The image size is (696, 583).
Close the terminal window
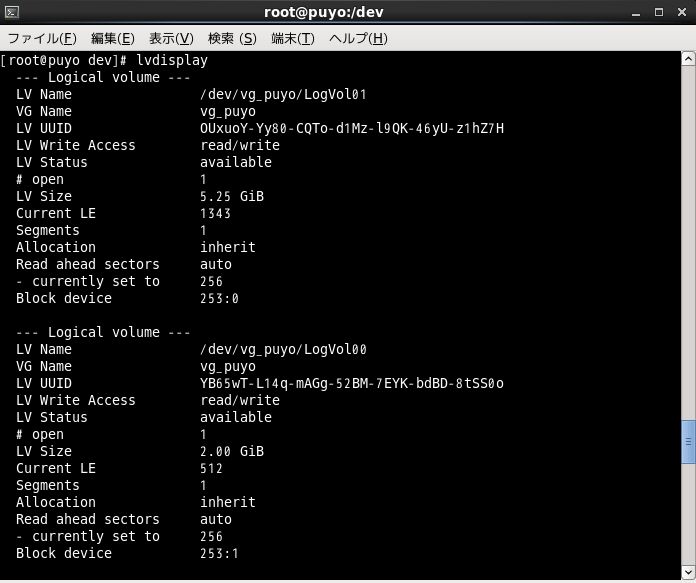click(682, 12)
